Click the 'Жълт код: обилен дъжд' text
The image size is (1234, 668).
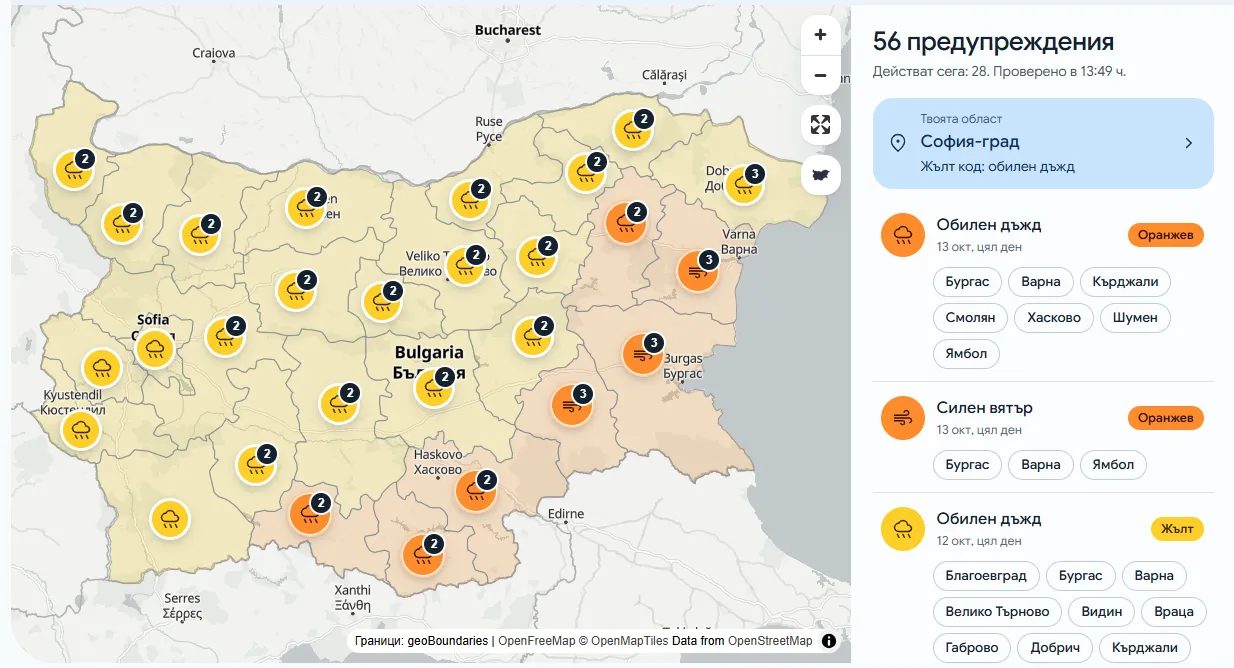pos(998,166)
